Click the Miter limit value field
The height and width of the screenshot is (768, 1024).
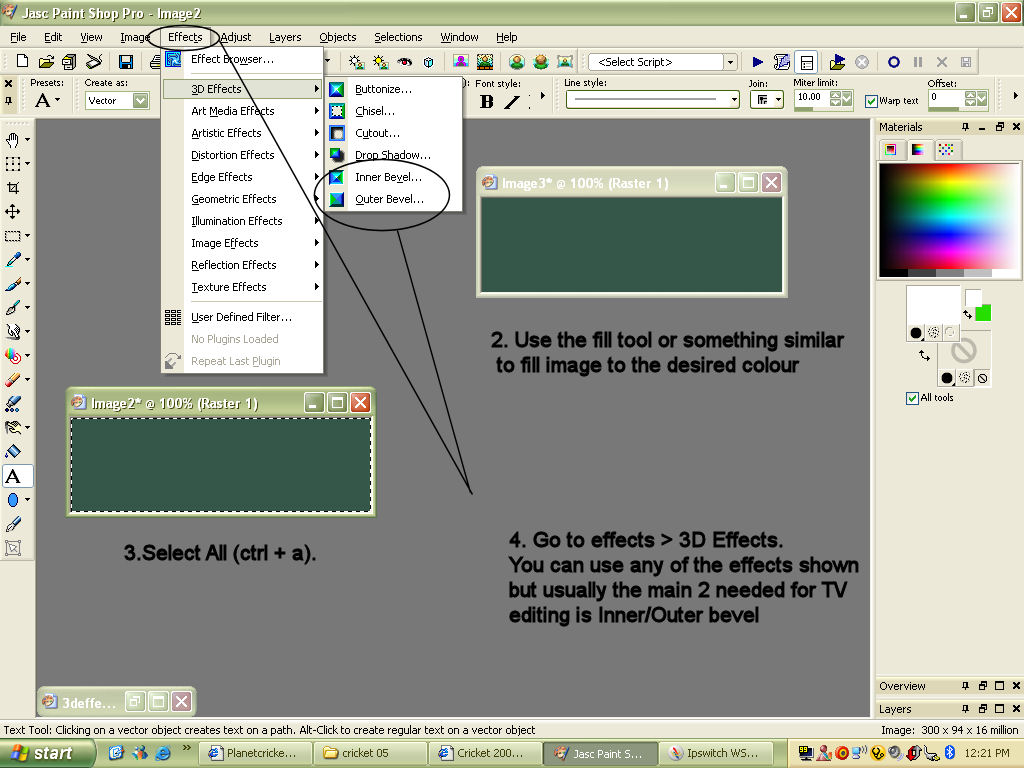[811, 97]
